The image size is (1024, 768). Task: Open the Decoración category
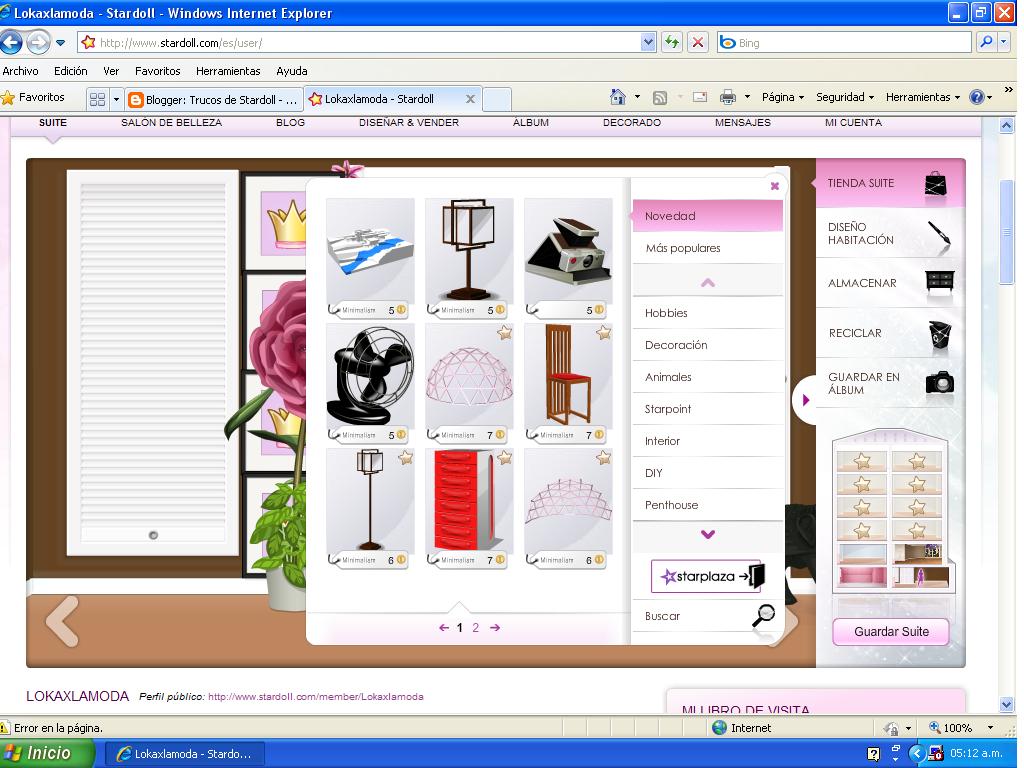tap(708, 345)
